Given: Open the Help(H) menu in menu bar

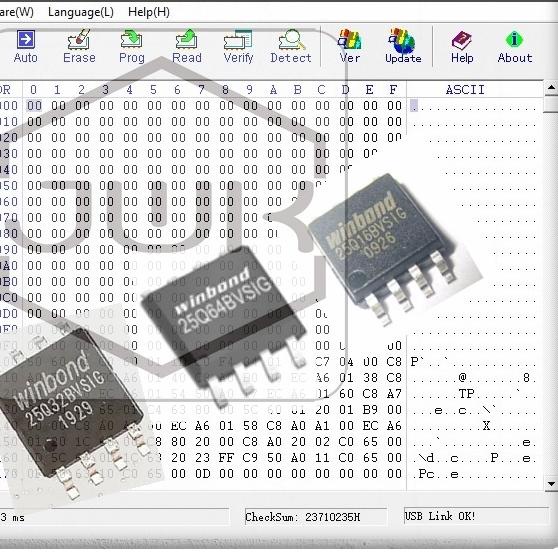Looking at the screenshot, I should point(149,12).
